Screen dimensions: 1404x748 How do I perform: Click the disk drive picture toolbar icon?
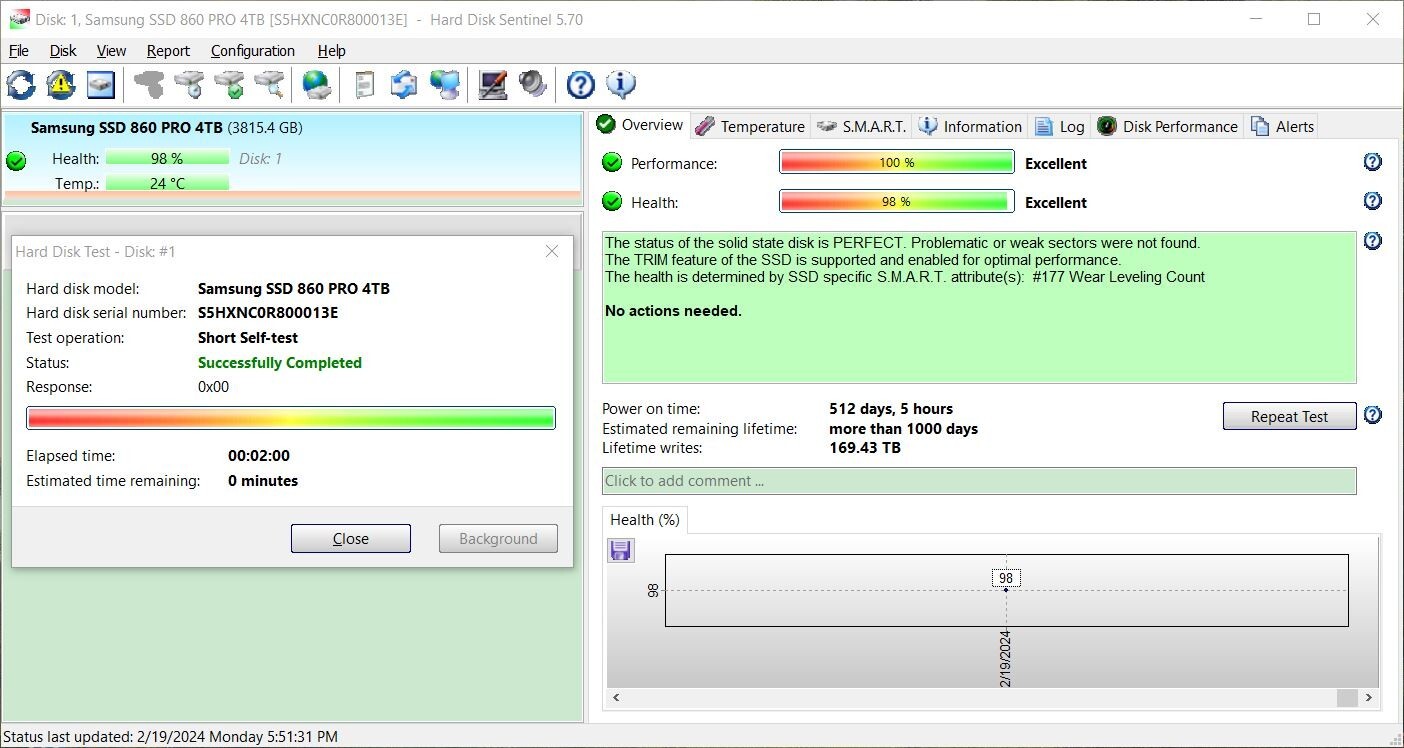tap(101, 85)
